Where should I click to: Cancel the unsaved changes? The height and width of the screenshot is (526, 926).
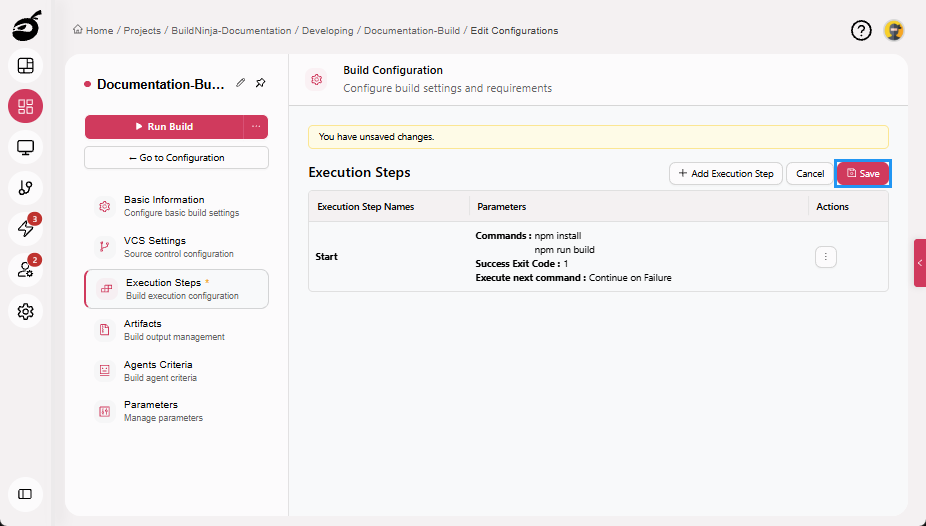click(810, 174)
